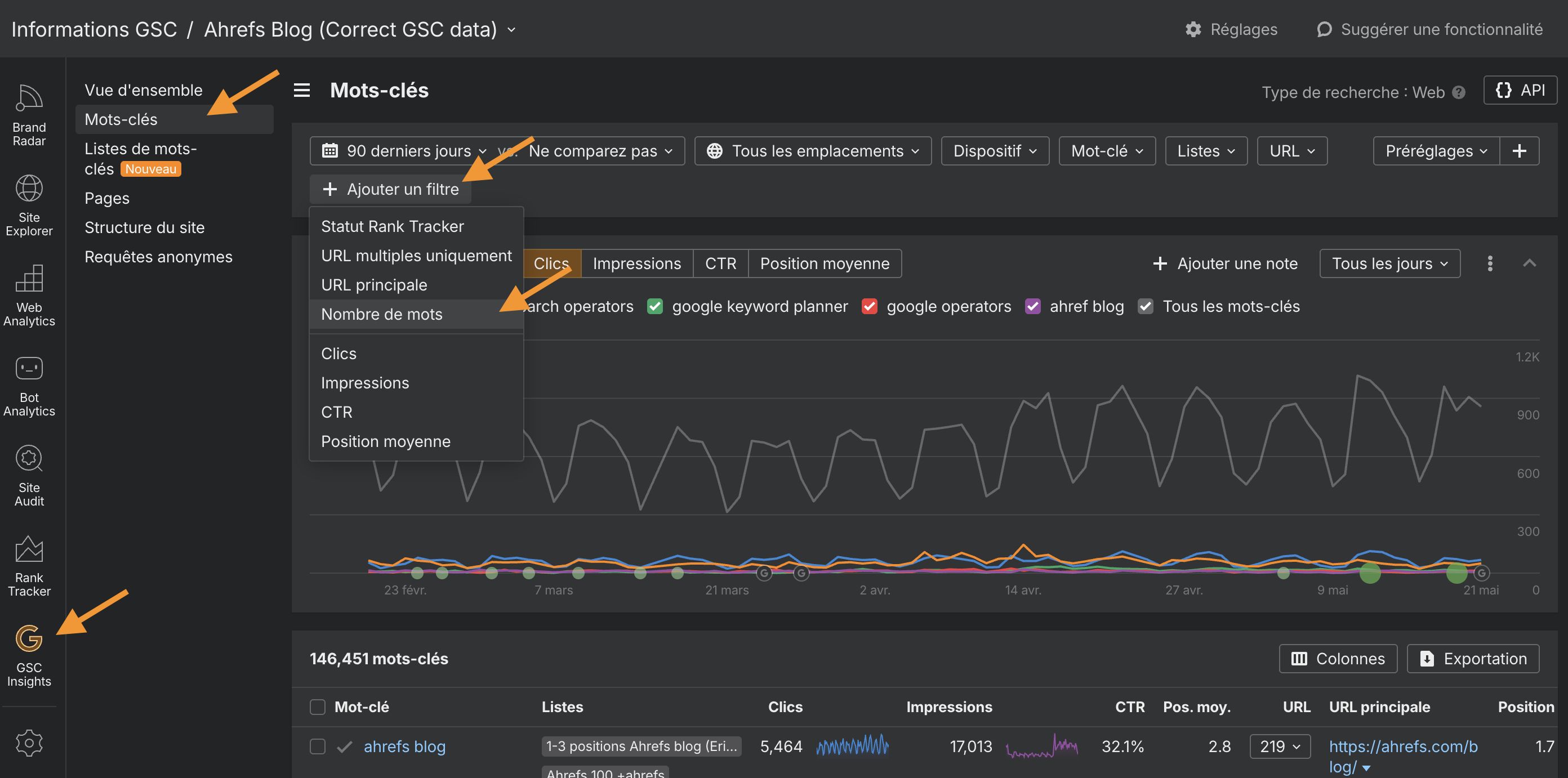This screenshot has width=1568, height=778.
Task: Open Réglages settings in header
Action: 1231,29
